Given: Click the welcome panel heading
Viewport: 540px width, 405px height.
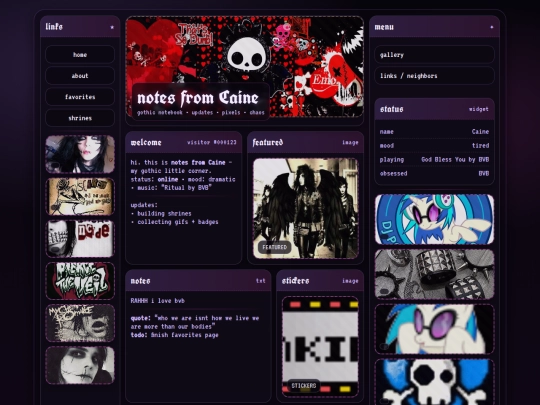Looking at the screenshot, I should click(146, 143).
